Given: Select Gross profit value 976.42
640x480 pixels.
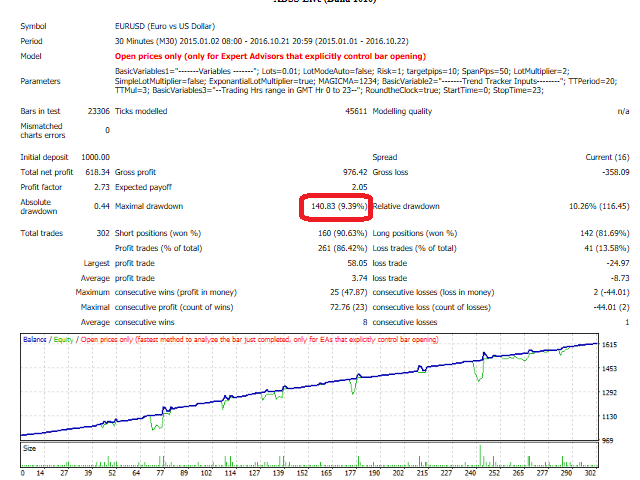Looking at the screenshot, I should click(x=355, y=172).
